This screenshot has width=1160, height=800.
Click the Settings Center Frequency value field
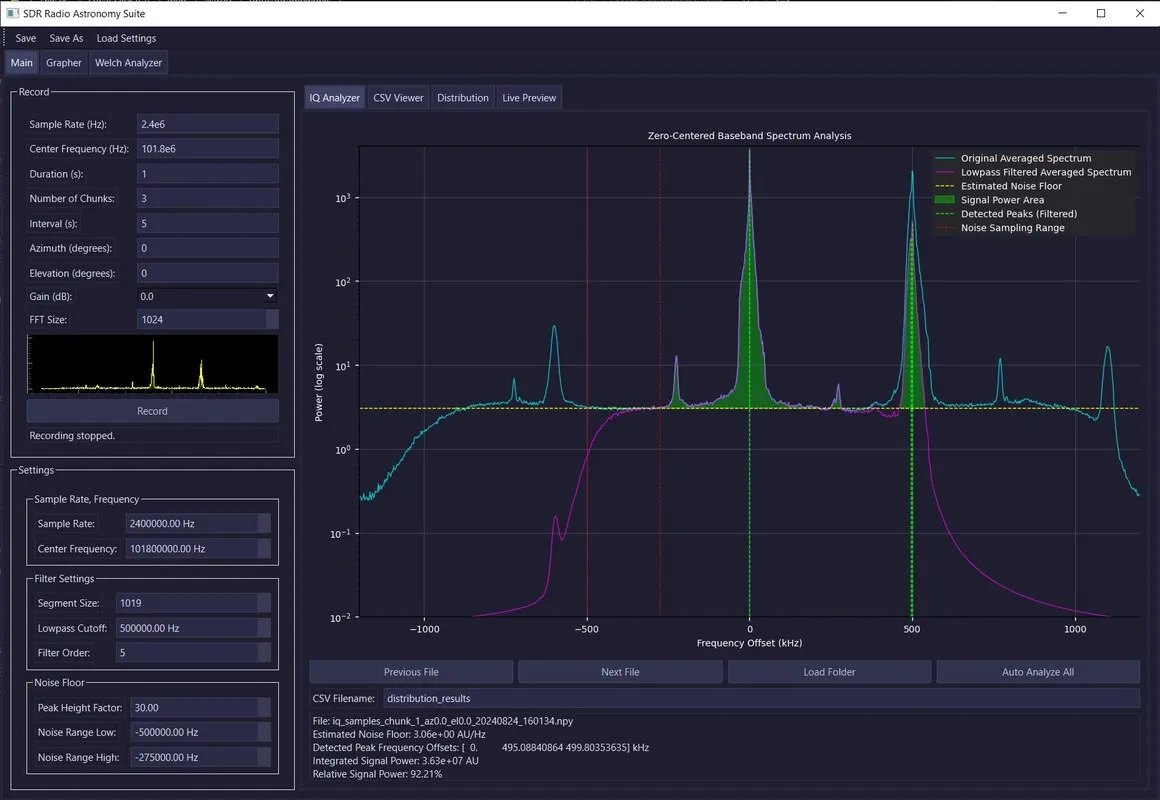click(192, 548)
